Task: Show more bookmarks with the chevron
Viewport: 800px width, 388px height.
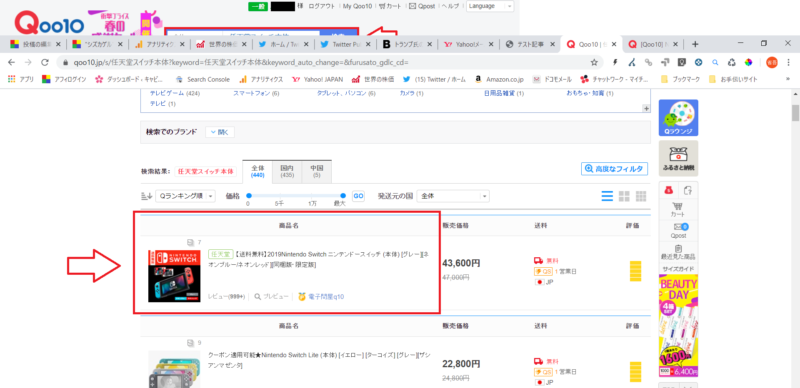Action: tap(788, 79)
